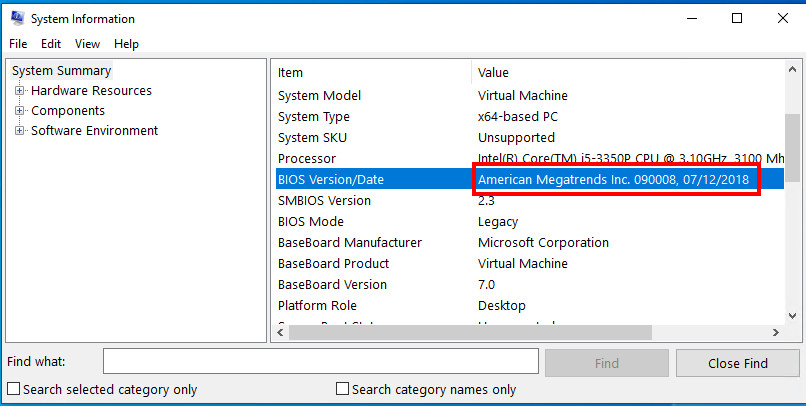Maximize the System Information window
Image resolution: width=806 pixels, height=406 pixels.
(x=737, y=18)
